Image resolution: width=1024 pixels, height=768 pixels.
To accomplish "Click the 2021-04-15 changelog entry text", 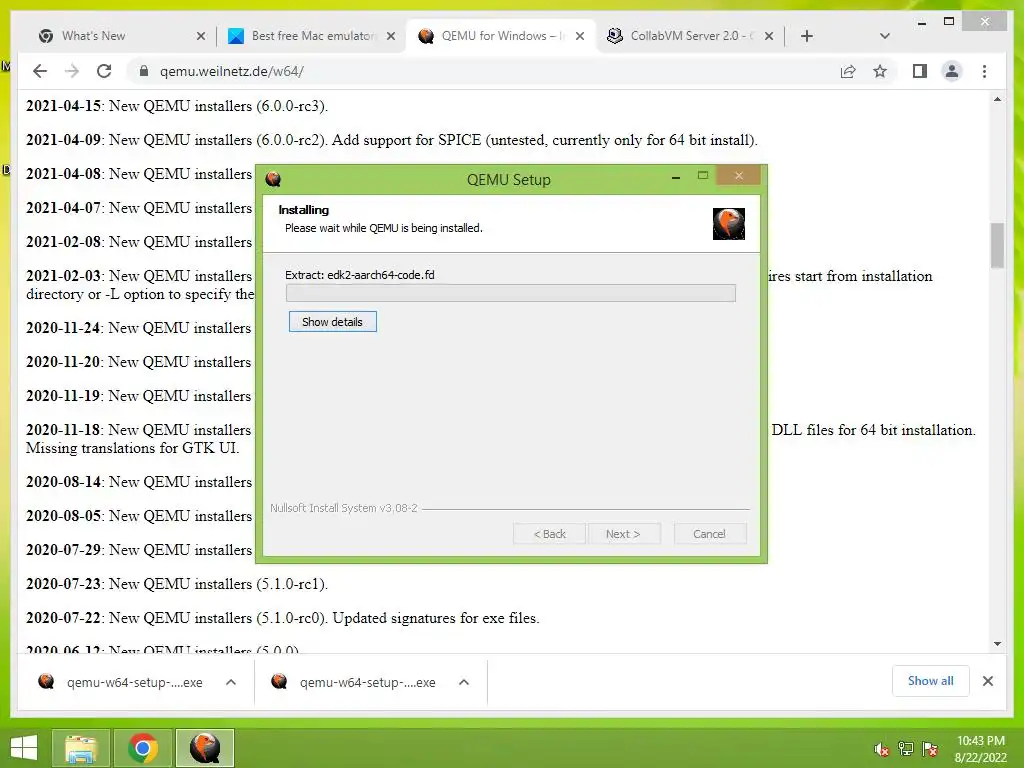I will point(177,106).
